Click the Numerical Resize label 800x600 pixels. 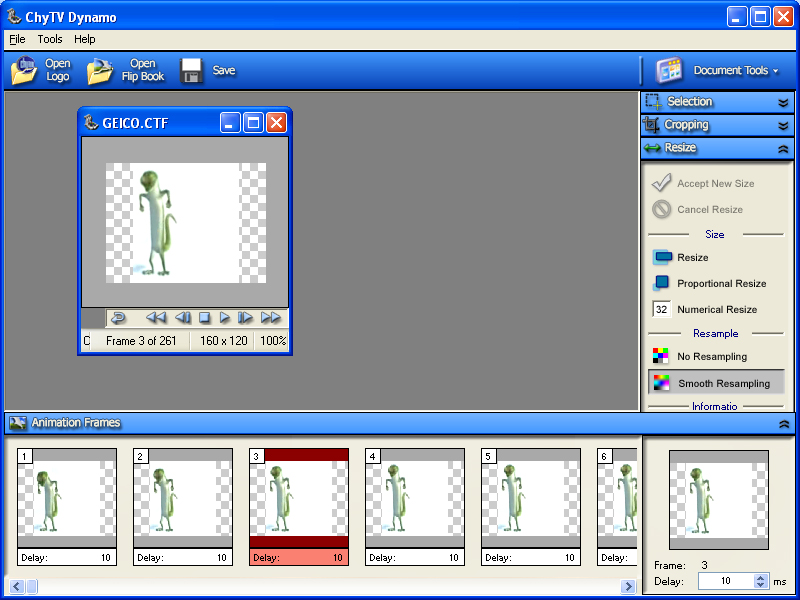(x=717, y=309)
